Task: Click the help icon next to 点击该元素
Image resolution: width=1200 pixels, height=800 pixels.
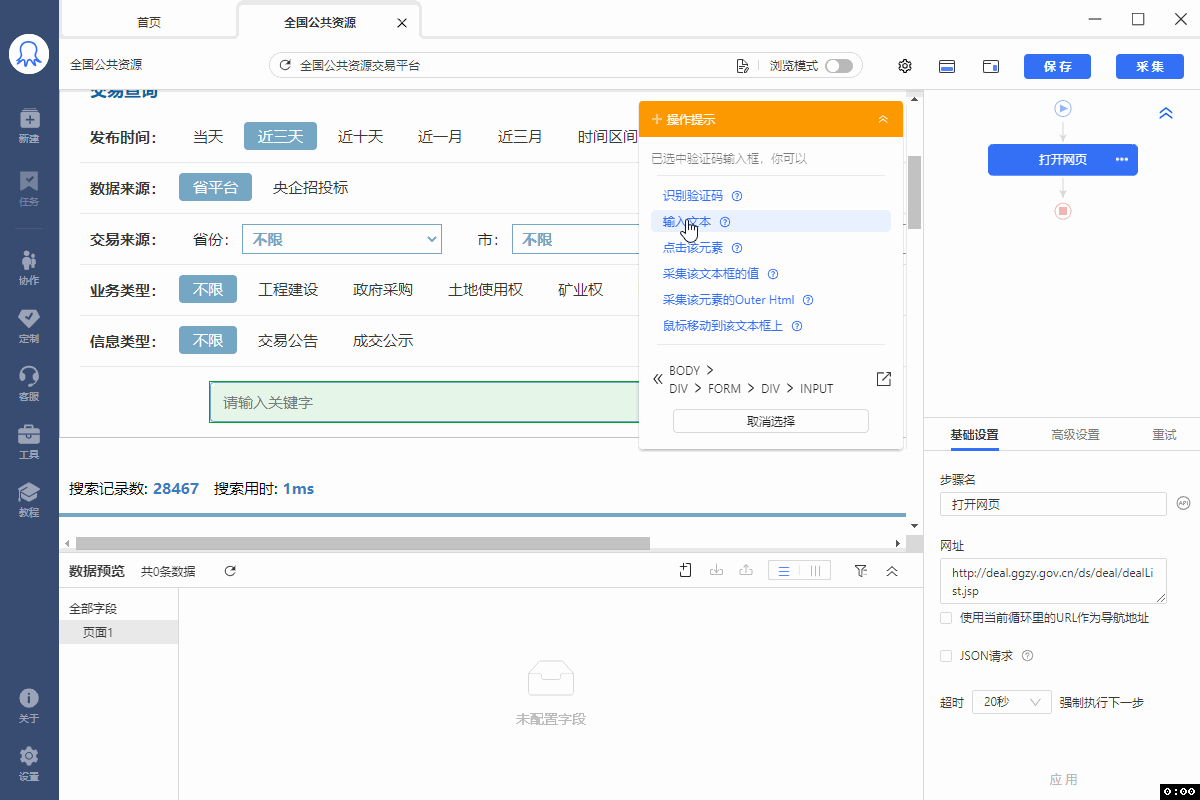Action: pyautogui.click(x=737, y=248)
